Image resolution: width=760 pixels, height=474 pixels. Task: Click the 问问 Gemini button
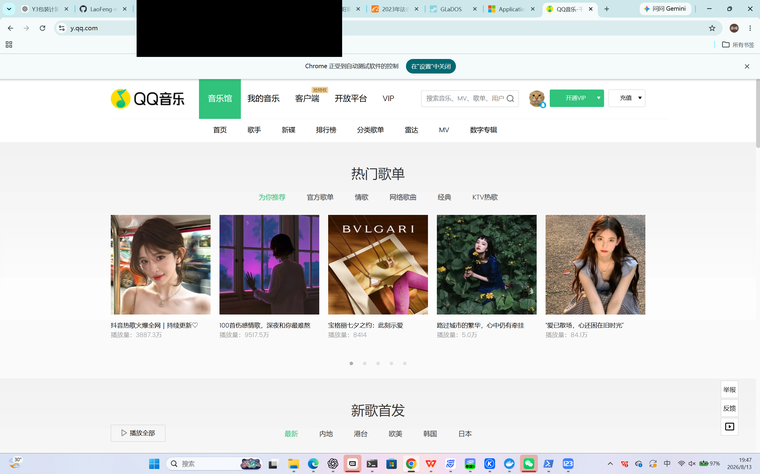665,9
